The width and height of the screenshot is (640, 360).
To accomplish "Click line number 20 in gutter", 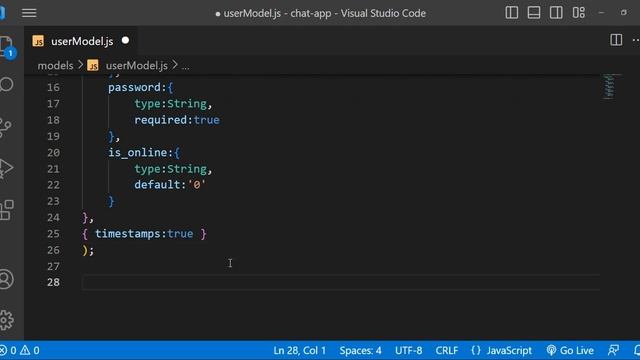I will [x=53, y=153].
